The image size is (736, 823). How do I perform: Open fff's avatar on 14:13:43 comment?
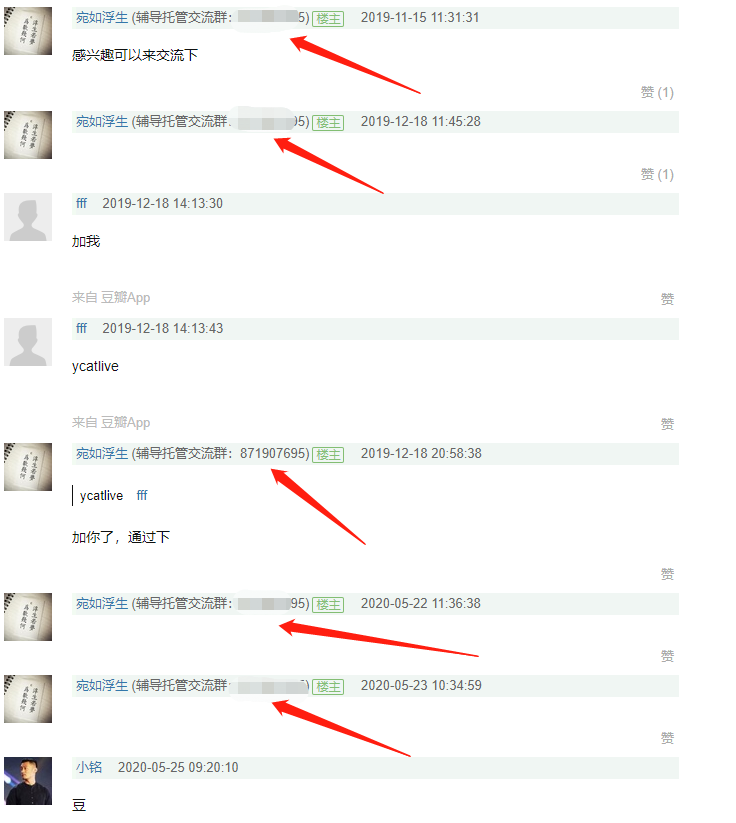pos(28,342)
